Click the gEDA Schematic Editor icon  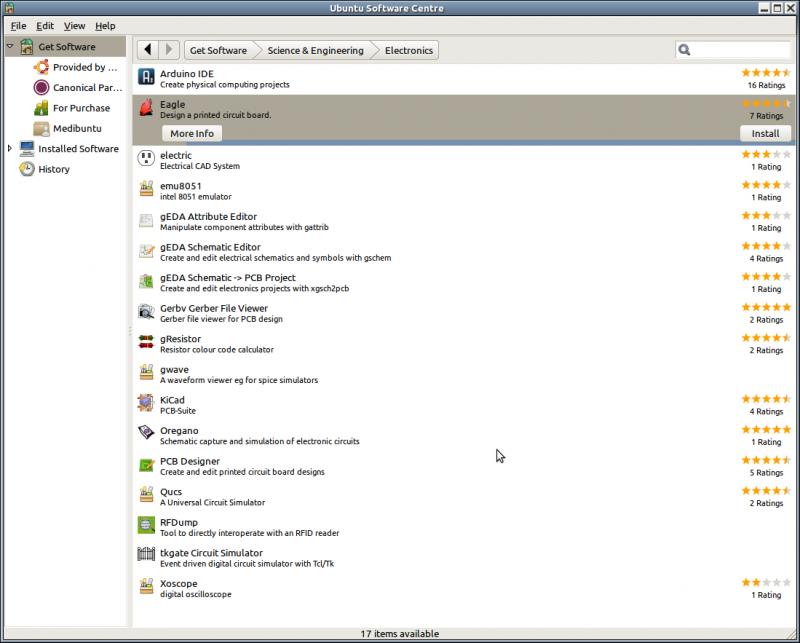[146, 251]
